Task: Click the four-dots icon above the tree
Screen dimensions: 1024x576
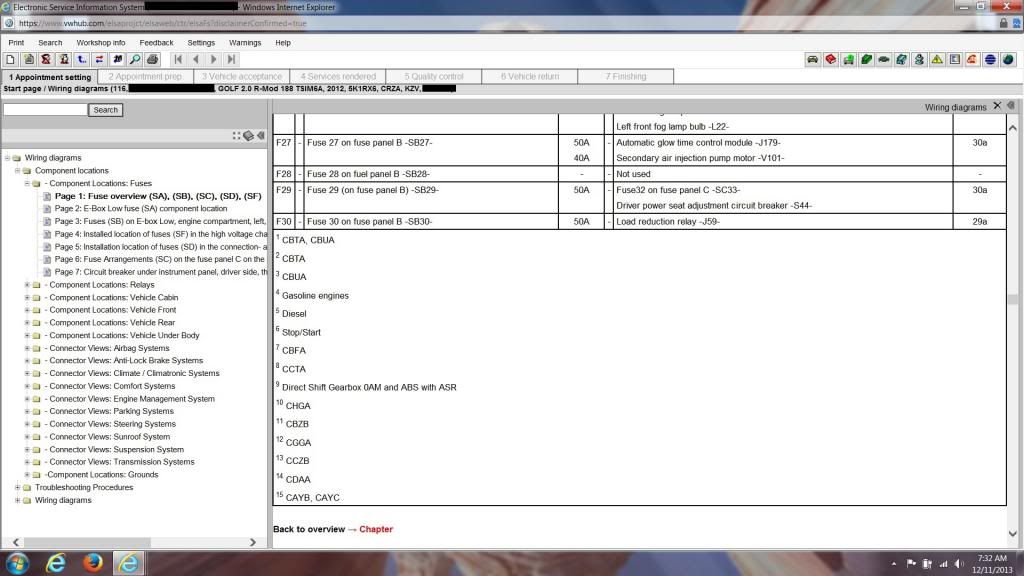Action: 236,136
